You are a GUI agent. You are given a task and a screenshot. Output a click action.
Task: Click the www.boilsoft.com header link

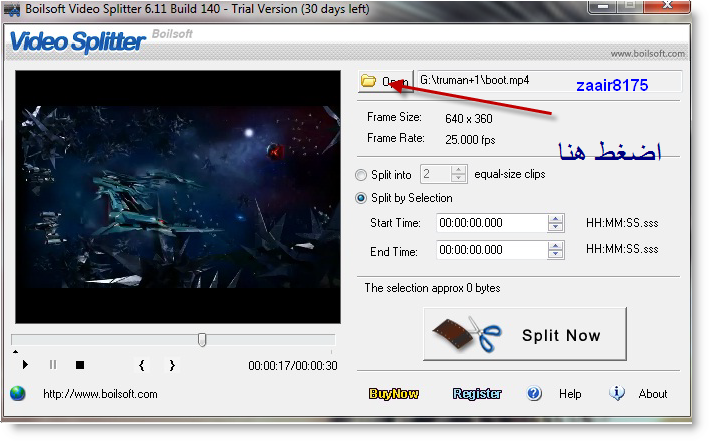[x=648, y=53]
